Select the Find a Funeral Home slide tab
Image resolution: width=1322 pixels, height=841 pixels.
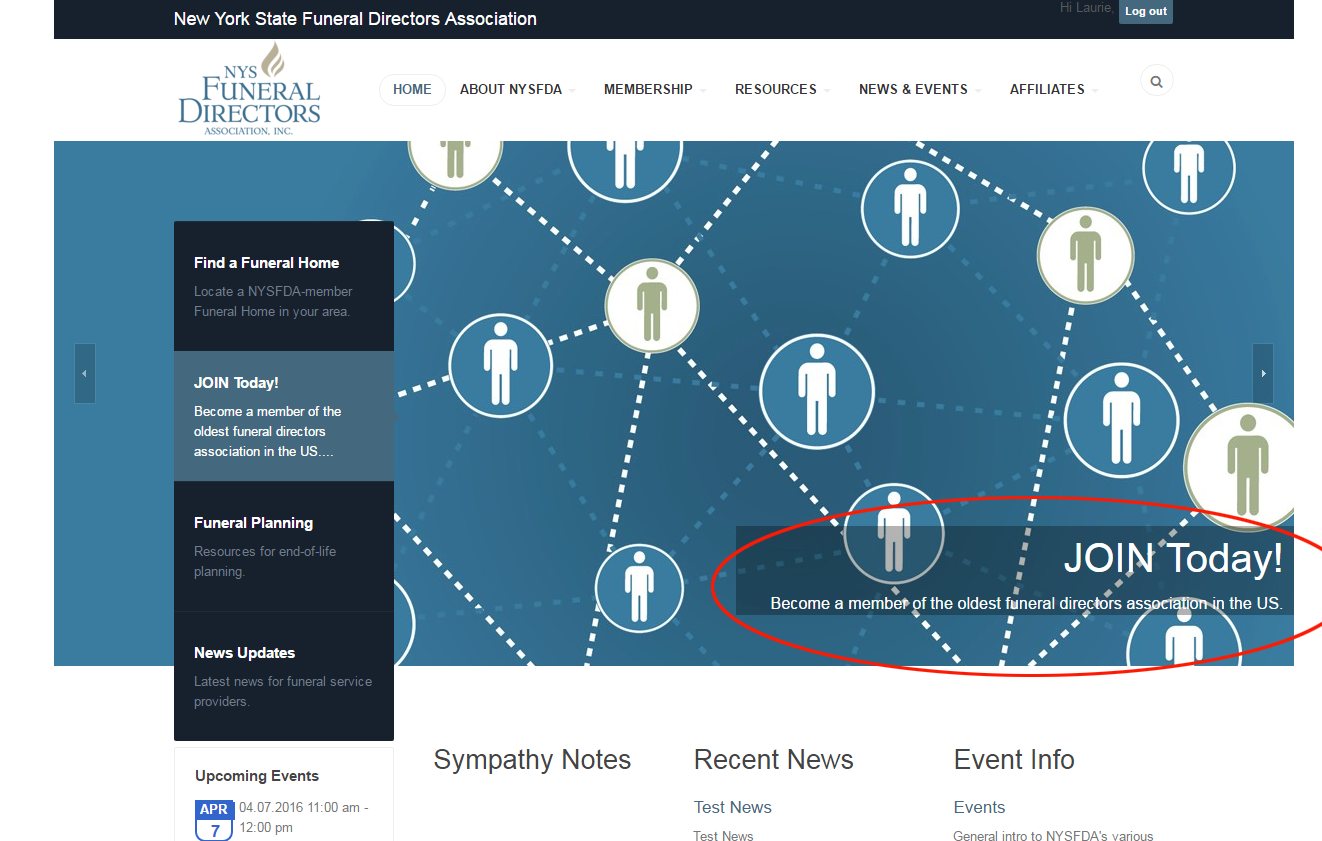click(x=284, y=286)
